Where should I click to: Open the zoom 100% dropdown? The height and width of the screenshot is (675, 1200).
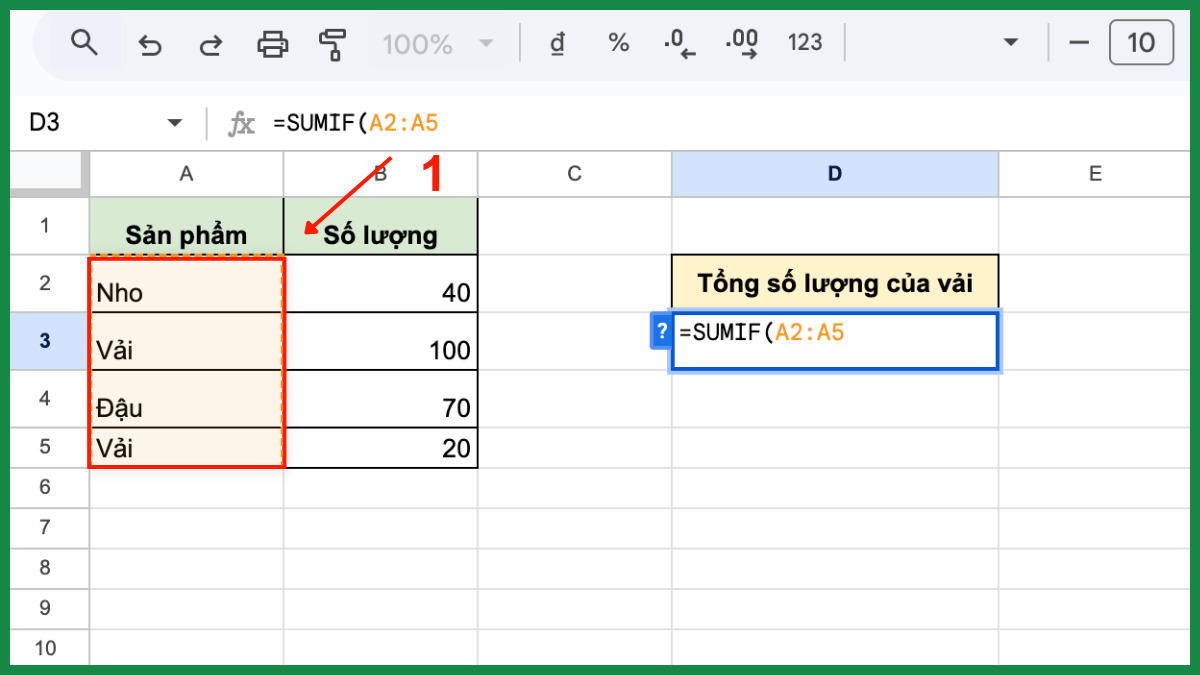tap(437, 43)
